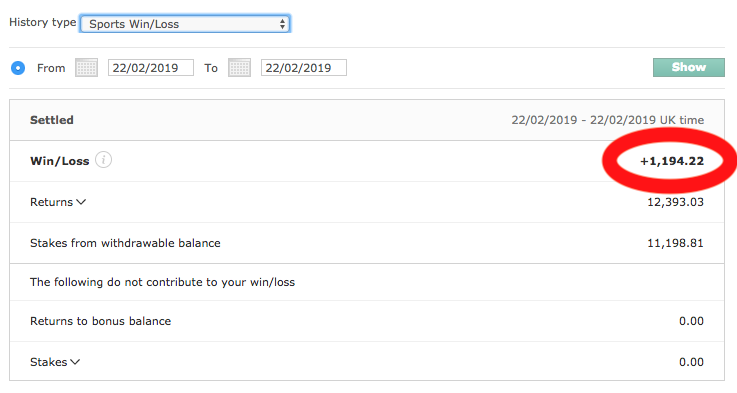Click the dropdown arrows of Sports Win/Loss selector
Image resolution: width=737 pixels, height=393 pixels.
click(282, 24)
